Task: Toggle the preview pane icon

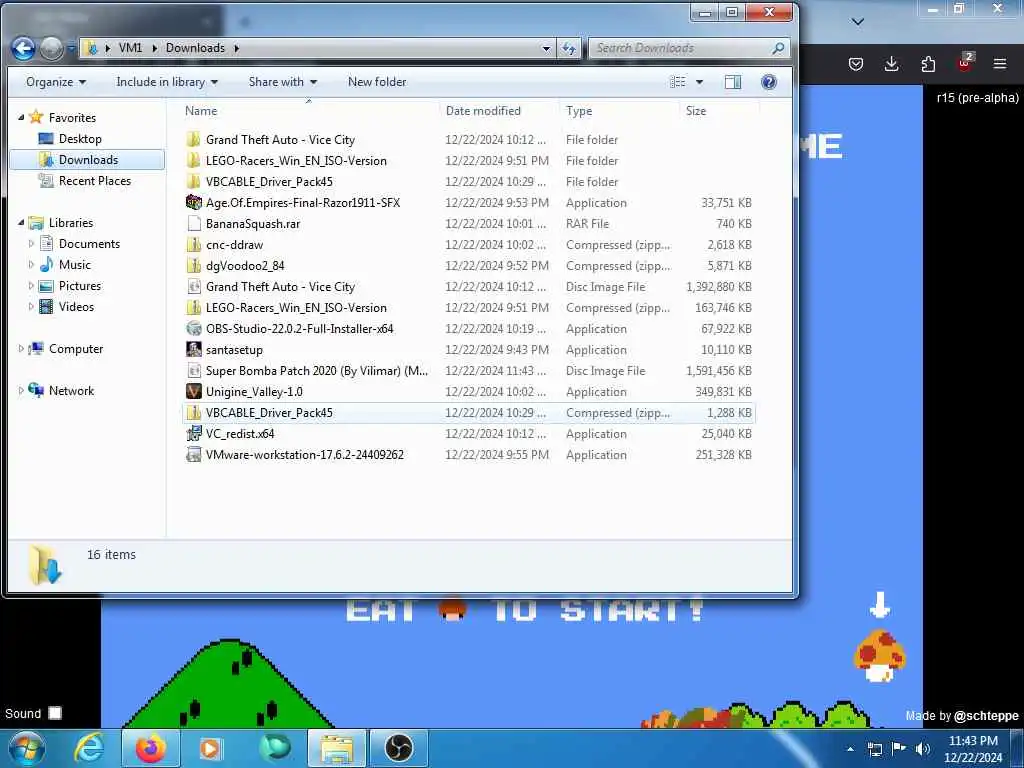Action: point(733,82)
